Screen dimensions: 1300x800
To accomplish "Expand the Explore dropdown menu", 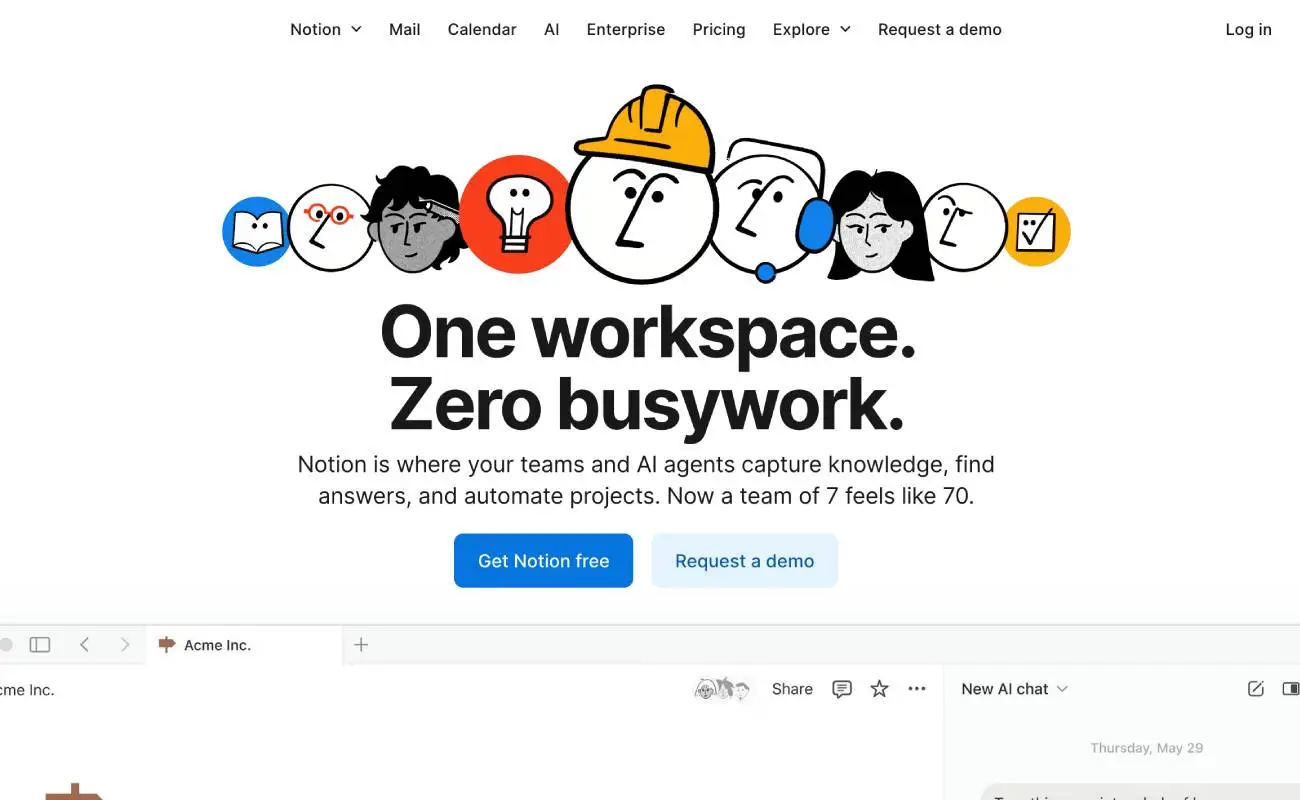I will (x=811, y=29).
